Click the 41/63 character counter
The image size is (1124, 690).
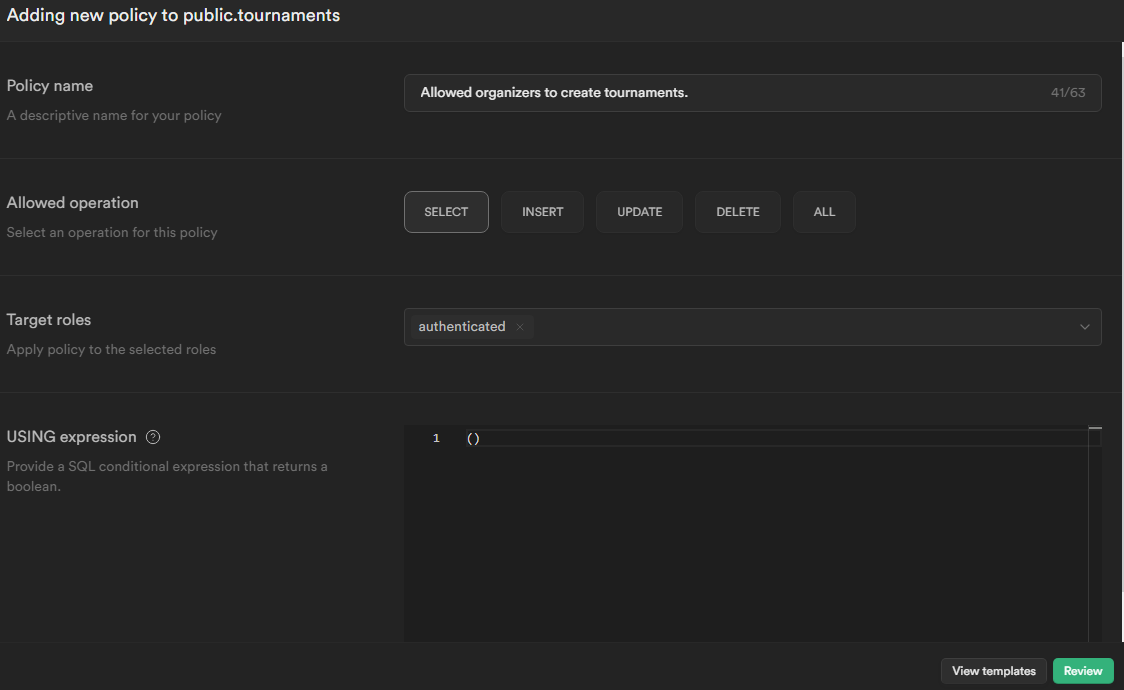1068,92
